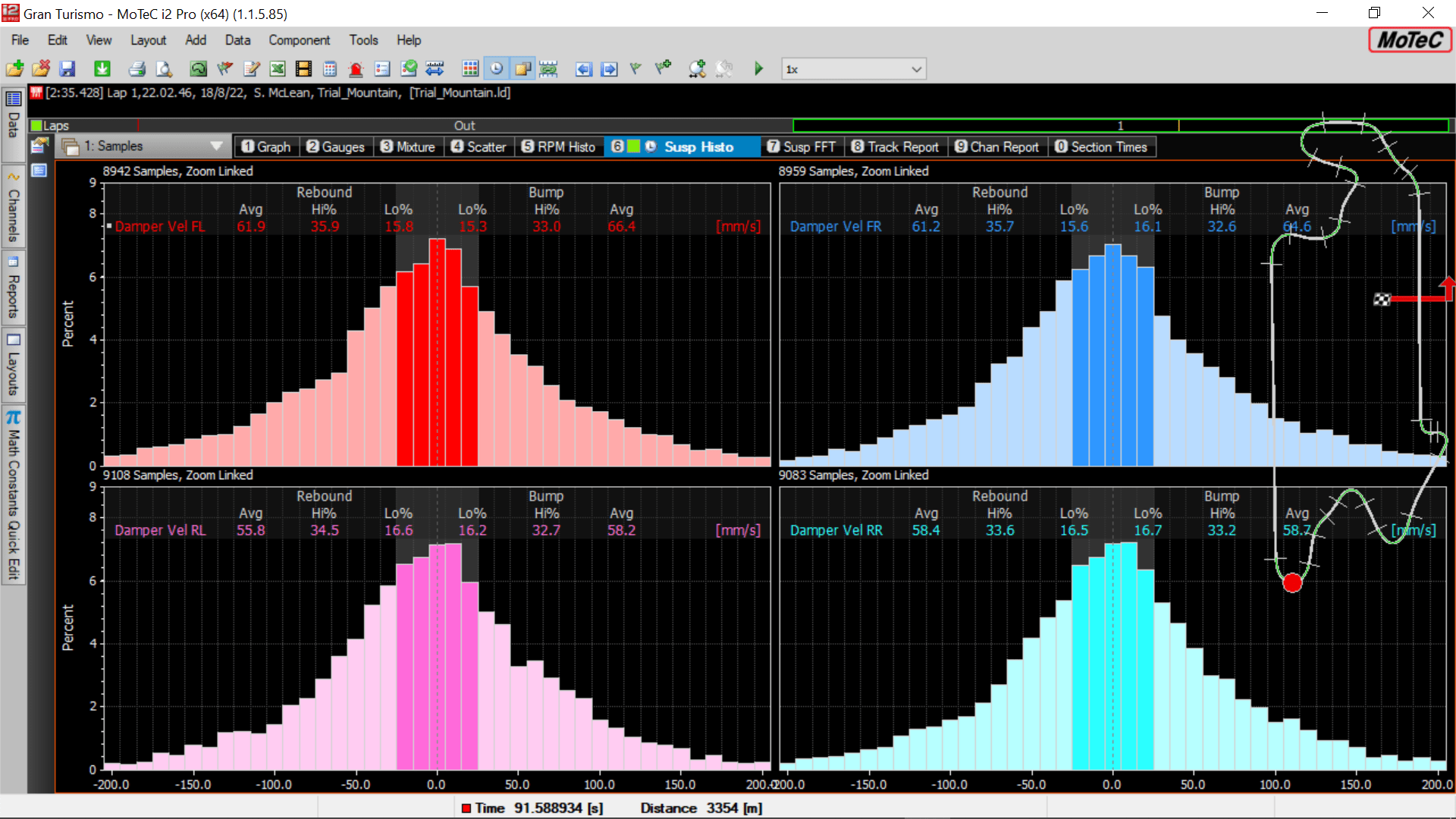
Task: Click the Damper Vel FL channel label
Action: [159, 226]
